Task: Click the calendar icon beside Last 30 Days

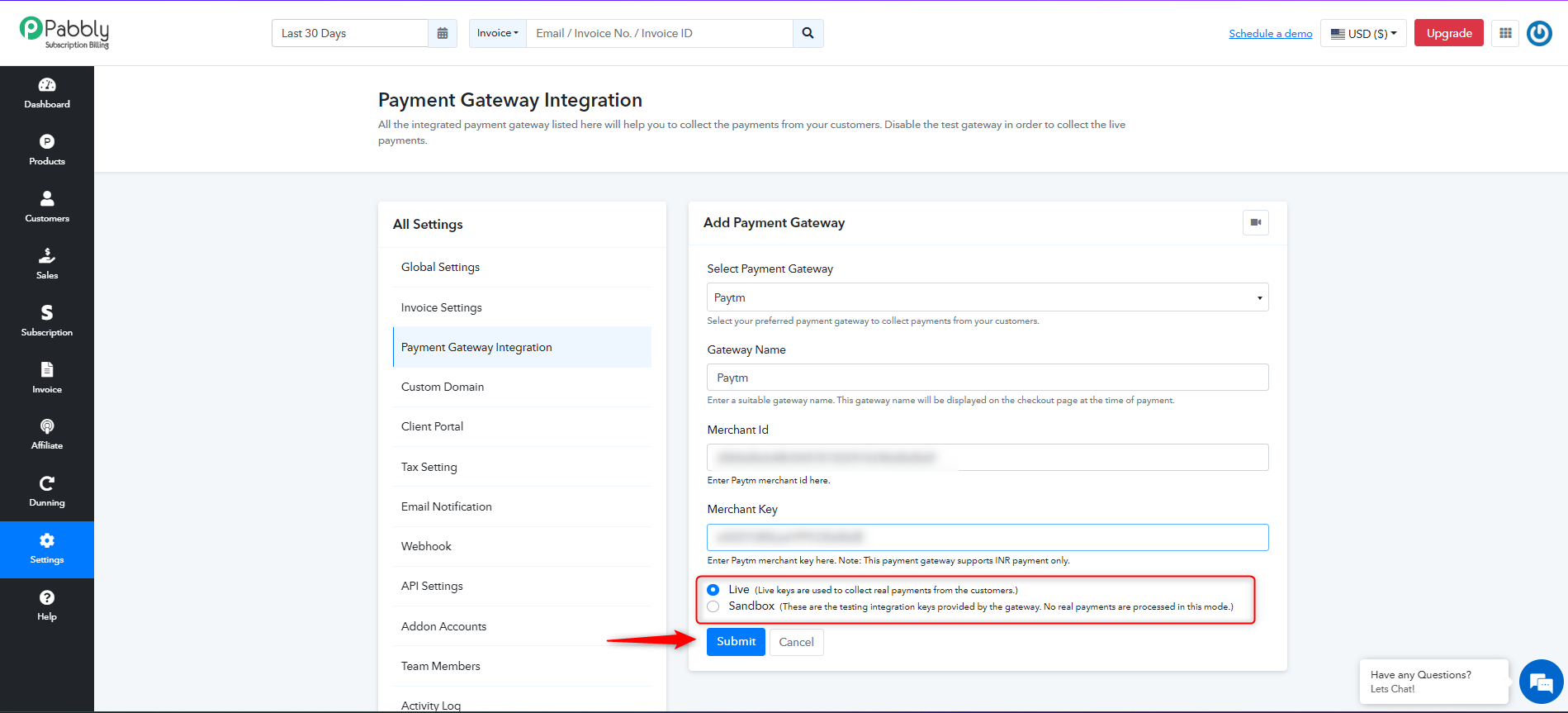Action: click(443, 33)
